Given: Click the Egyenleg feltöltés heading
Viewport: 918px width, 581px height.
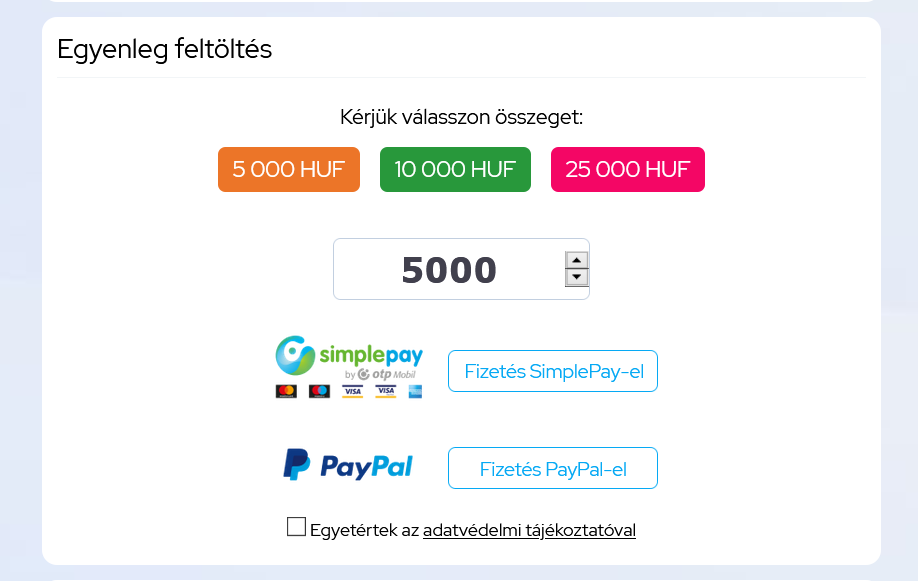Looking at the screenshot, I should coord(165,49).
